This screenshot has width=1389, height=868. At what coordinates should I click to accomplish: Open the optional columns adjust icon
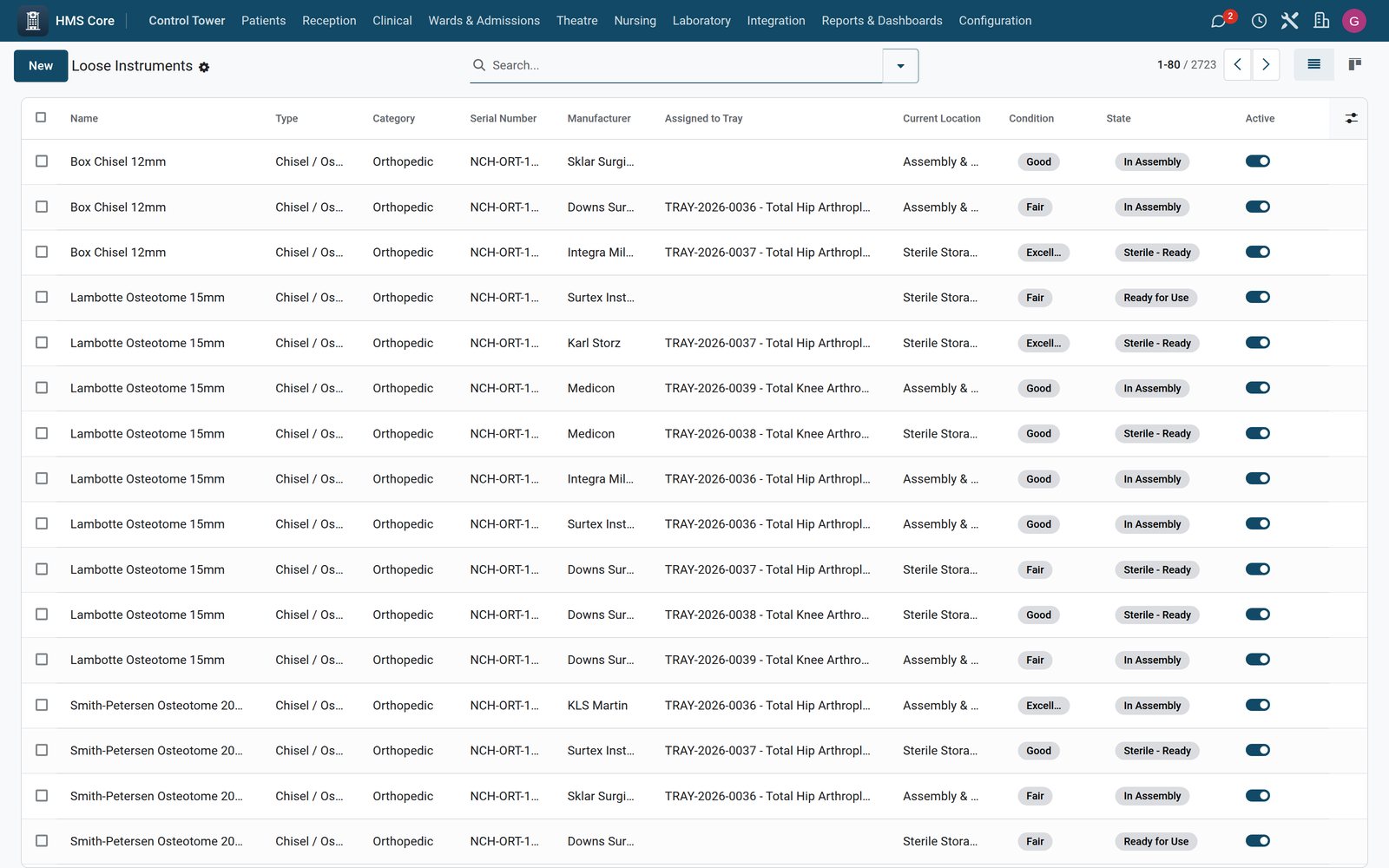tap(1351, 118)
